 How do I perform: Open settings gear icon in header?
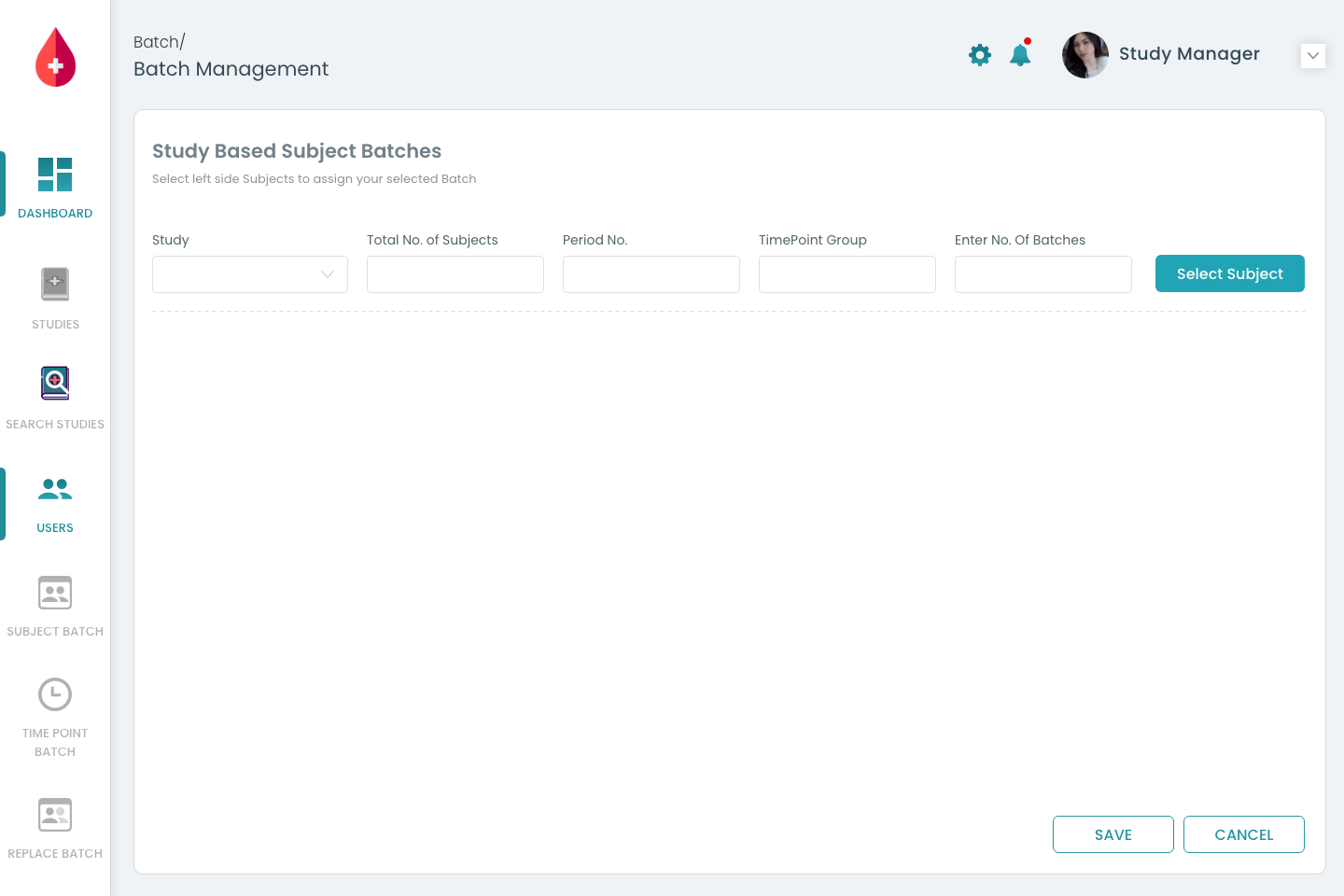pyautogui.click(x=980, y=55)
